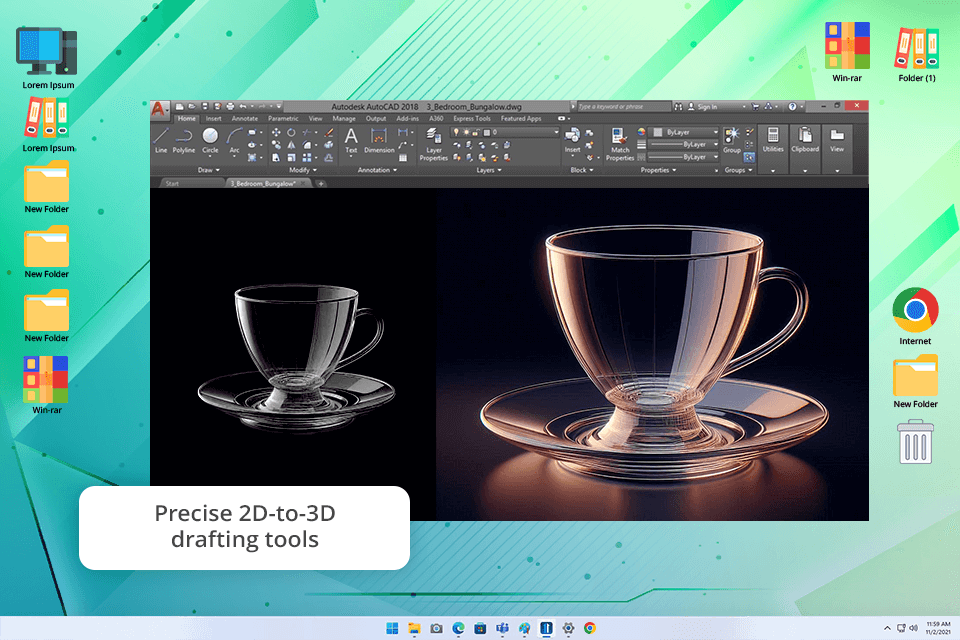Insert a Table from Annotation panel

(403, 157)
